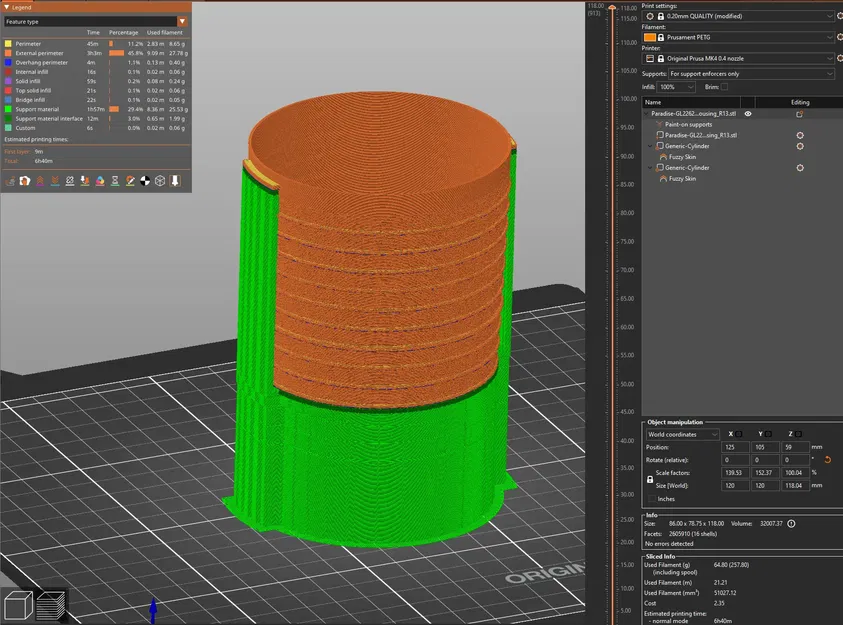This screenshot has height=625, width=843.
Task: Toggle the scale factors lock icon
Action: pos(652,479)
